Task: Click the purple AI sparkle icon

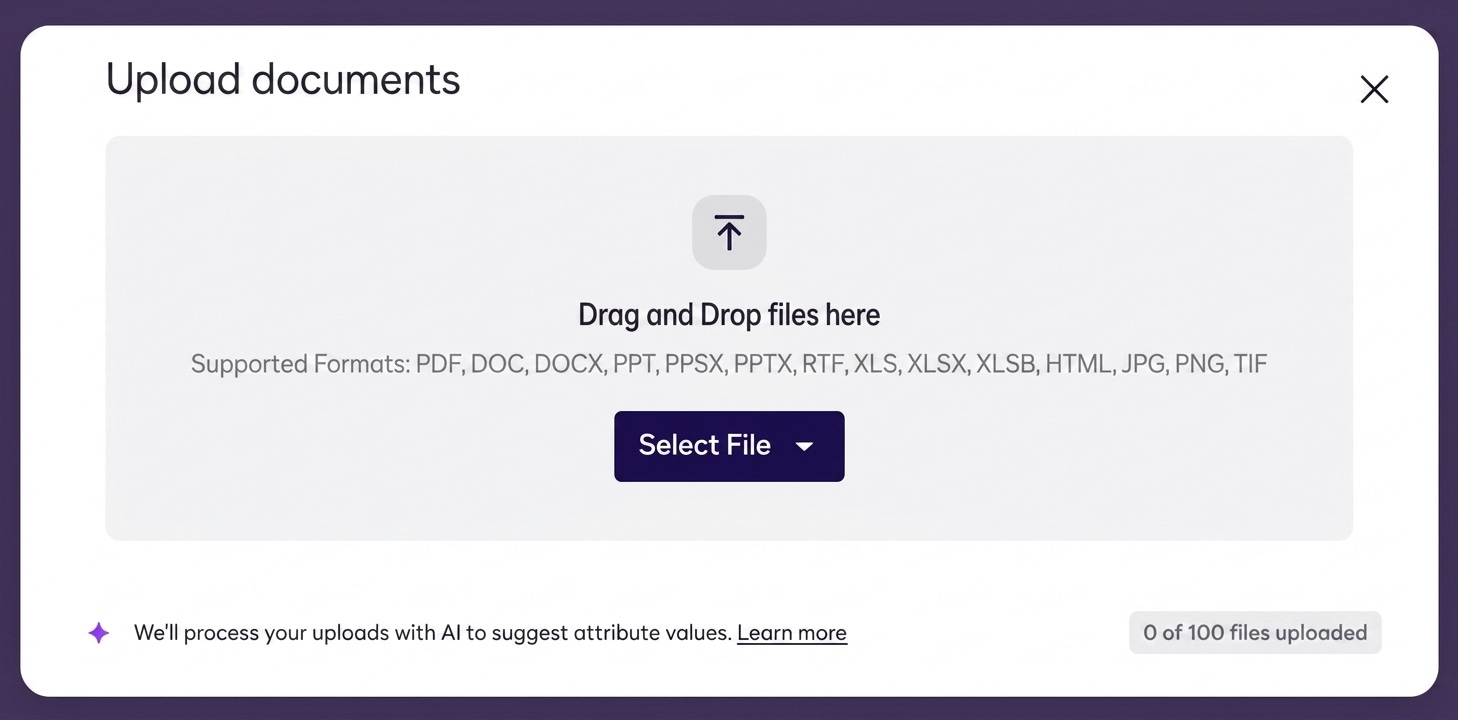Action: (98, 633)
